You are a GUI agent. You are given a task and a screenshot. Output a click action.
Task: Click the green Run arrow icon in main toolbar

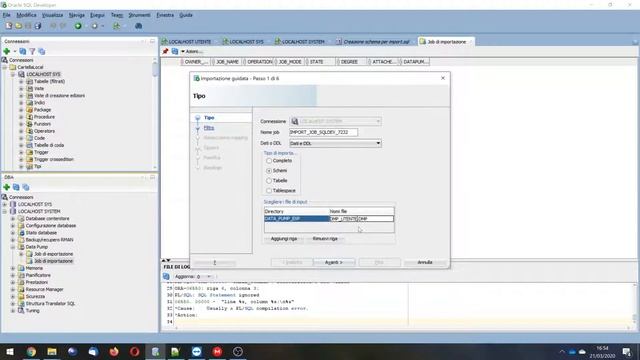click(78, 26)
